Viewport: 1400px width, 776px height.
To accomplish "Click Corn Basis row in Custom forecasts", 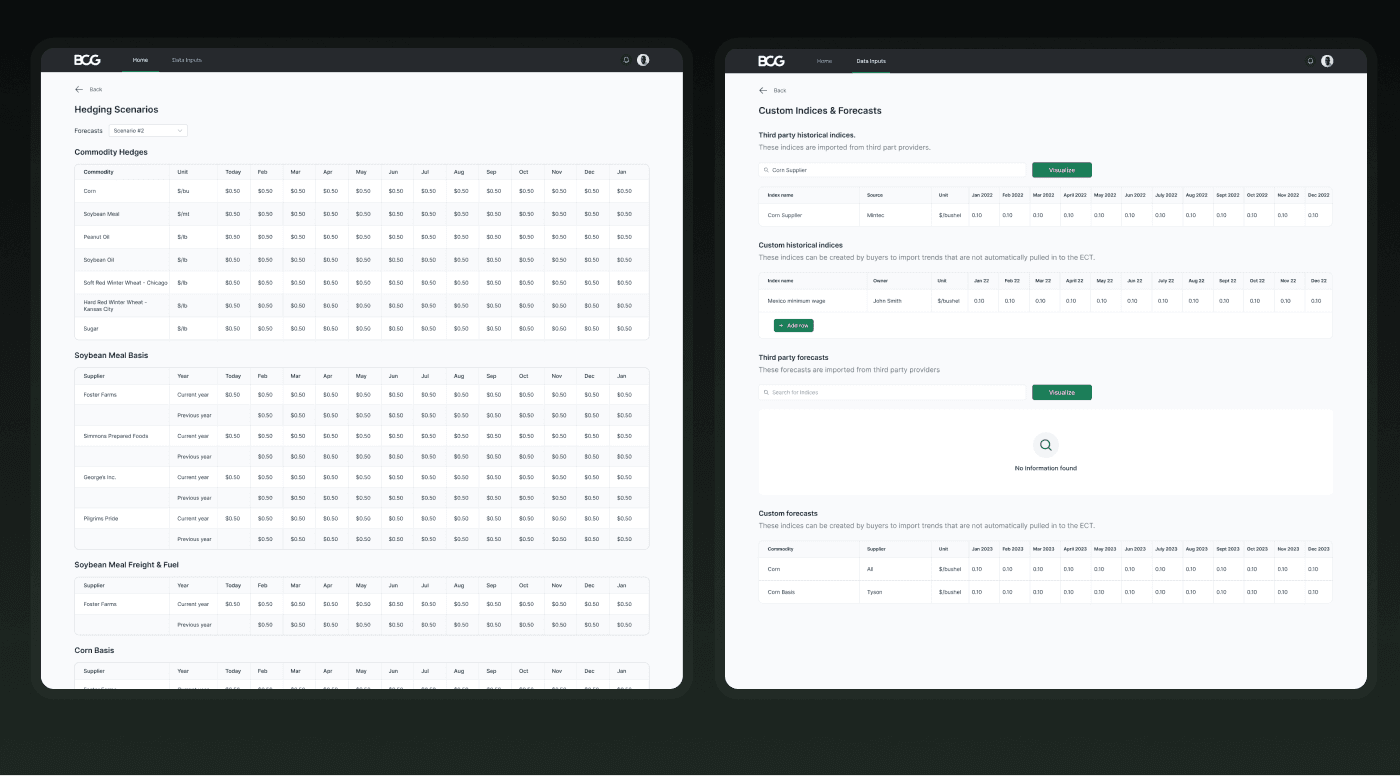I will pos(1045,592).
